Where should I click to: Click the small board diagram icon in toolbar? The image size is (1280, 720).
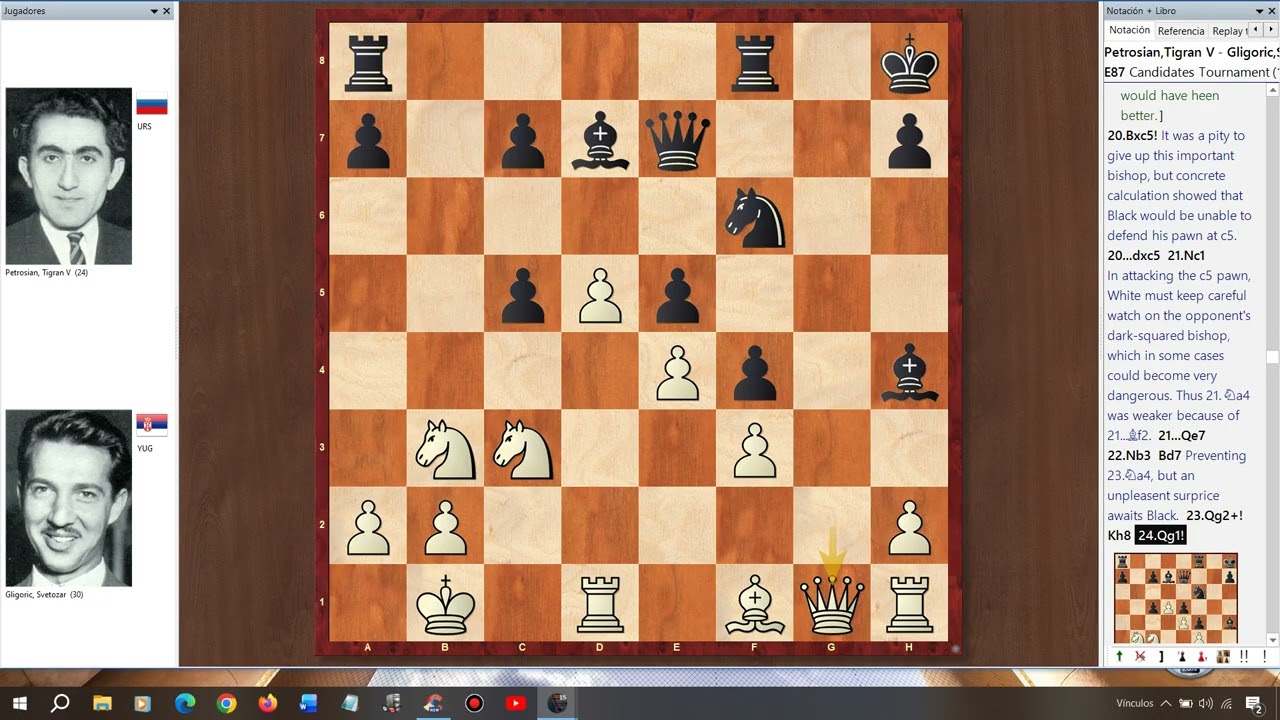click(x=1223, y=657)
